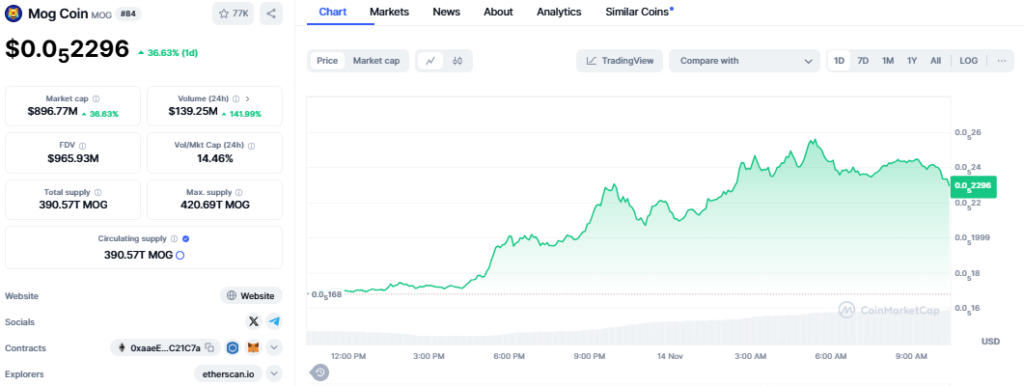
Task: Expand explorers list next to etherscan.io
Action: click(275, 374)
